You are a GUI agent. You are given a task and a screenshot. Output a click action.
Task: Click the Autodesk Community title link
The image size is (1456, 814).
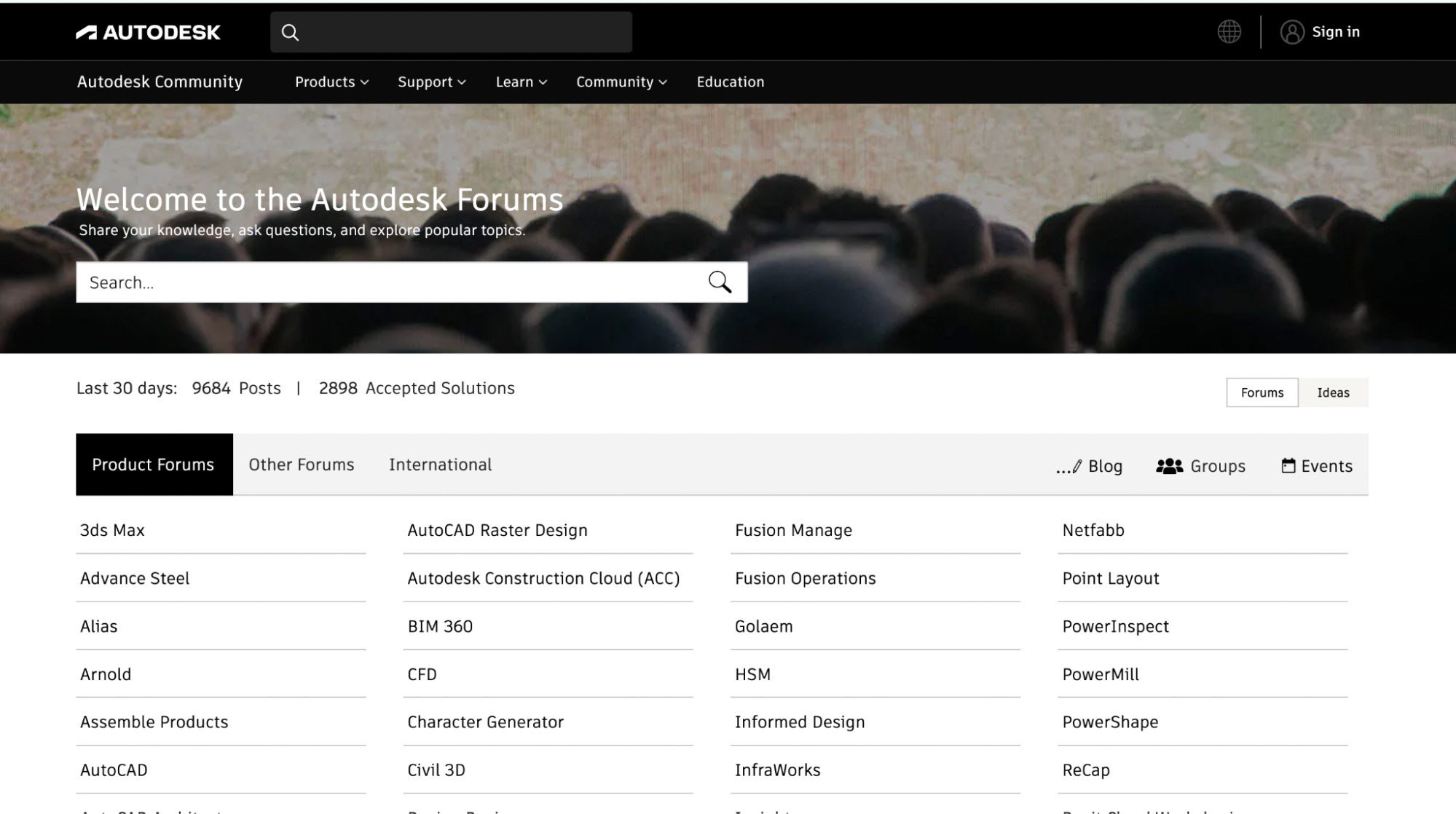point(160,82)
